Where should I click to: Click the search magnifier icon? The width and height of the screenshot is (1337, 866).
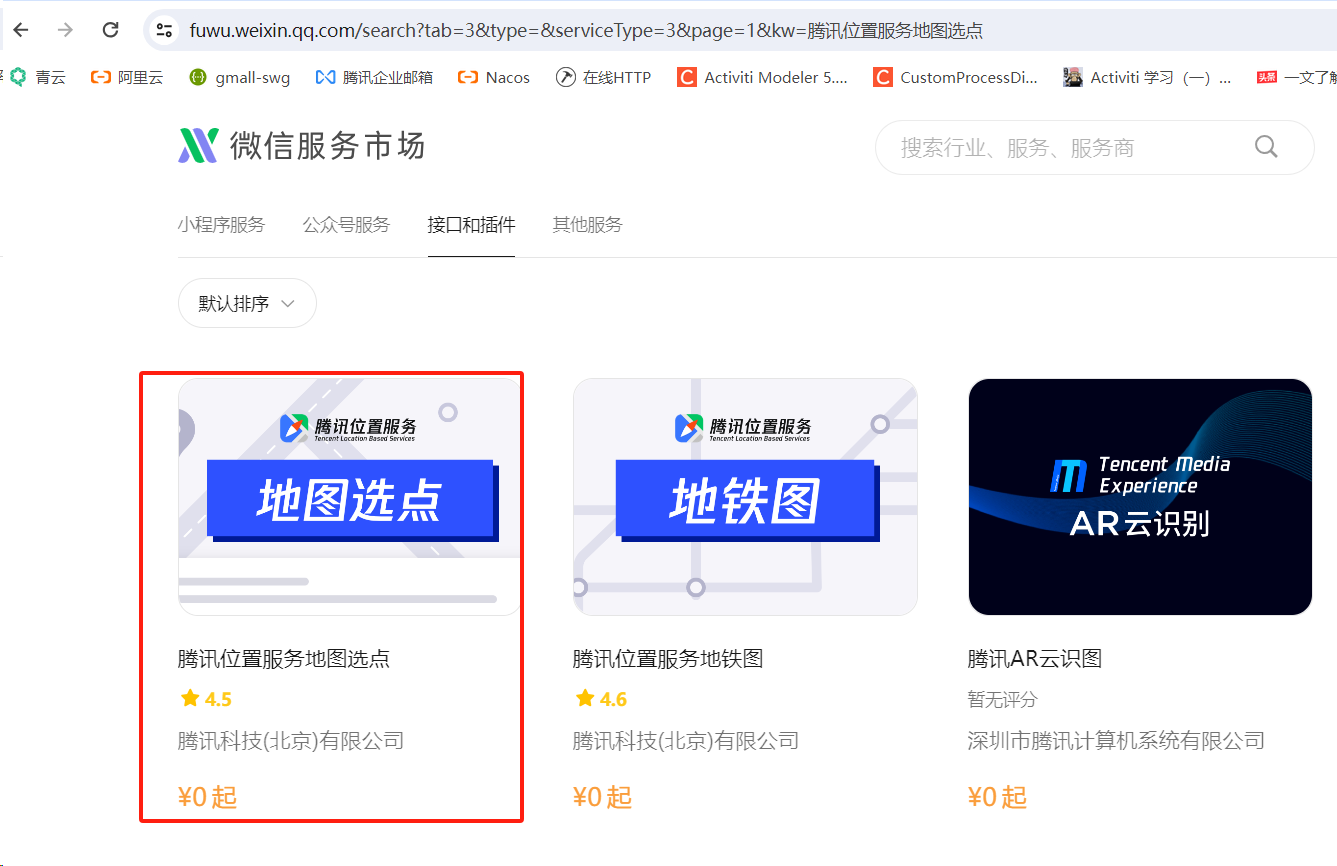[1266, 148]
